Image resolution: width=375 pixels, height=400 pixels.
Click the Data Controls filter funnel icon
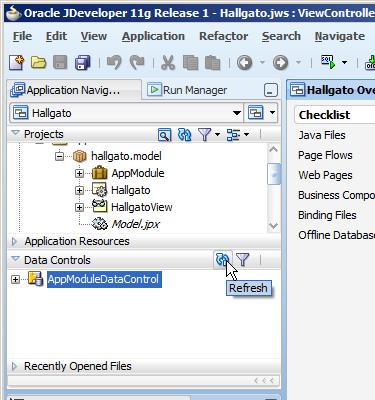pyautogui.click(x=243, y=259)
